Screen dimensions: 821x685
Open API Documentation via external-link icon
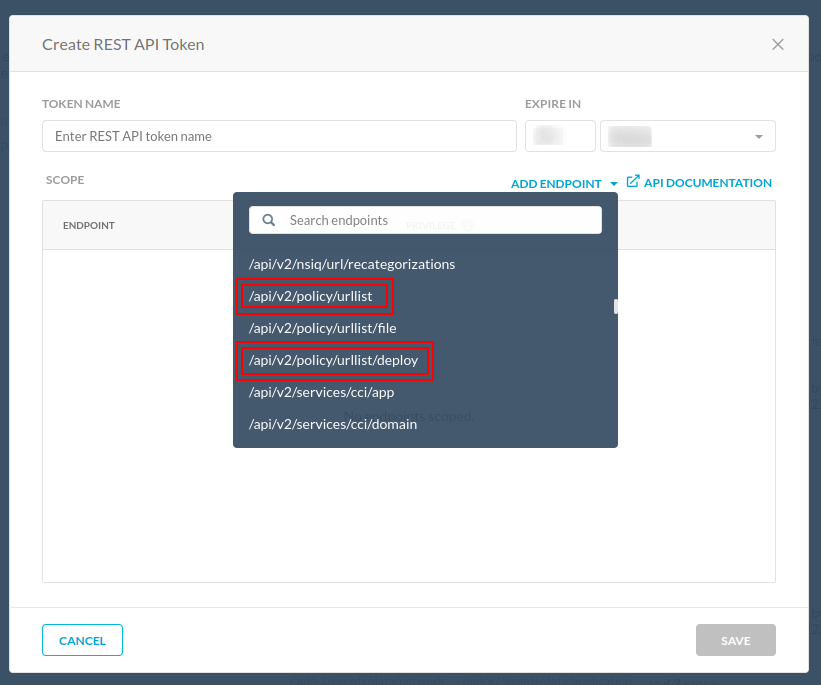632,182
